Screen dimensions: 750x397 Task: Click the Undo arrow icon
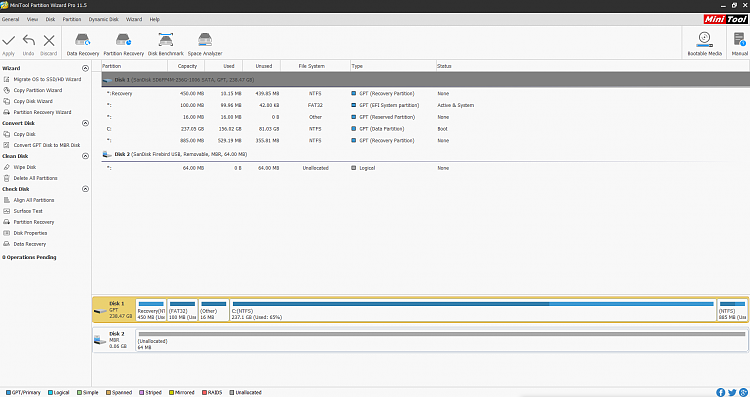pyautogui.click(x=29, y=40)
